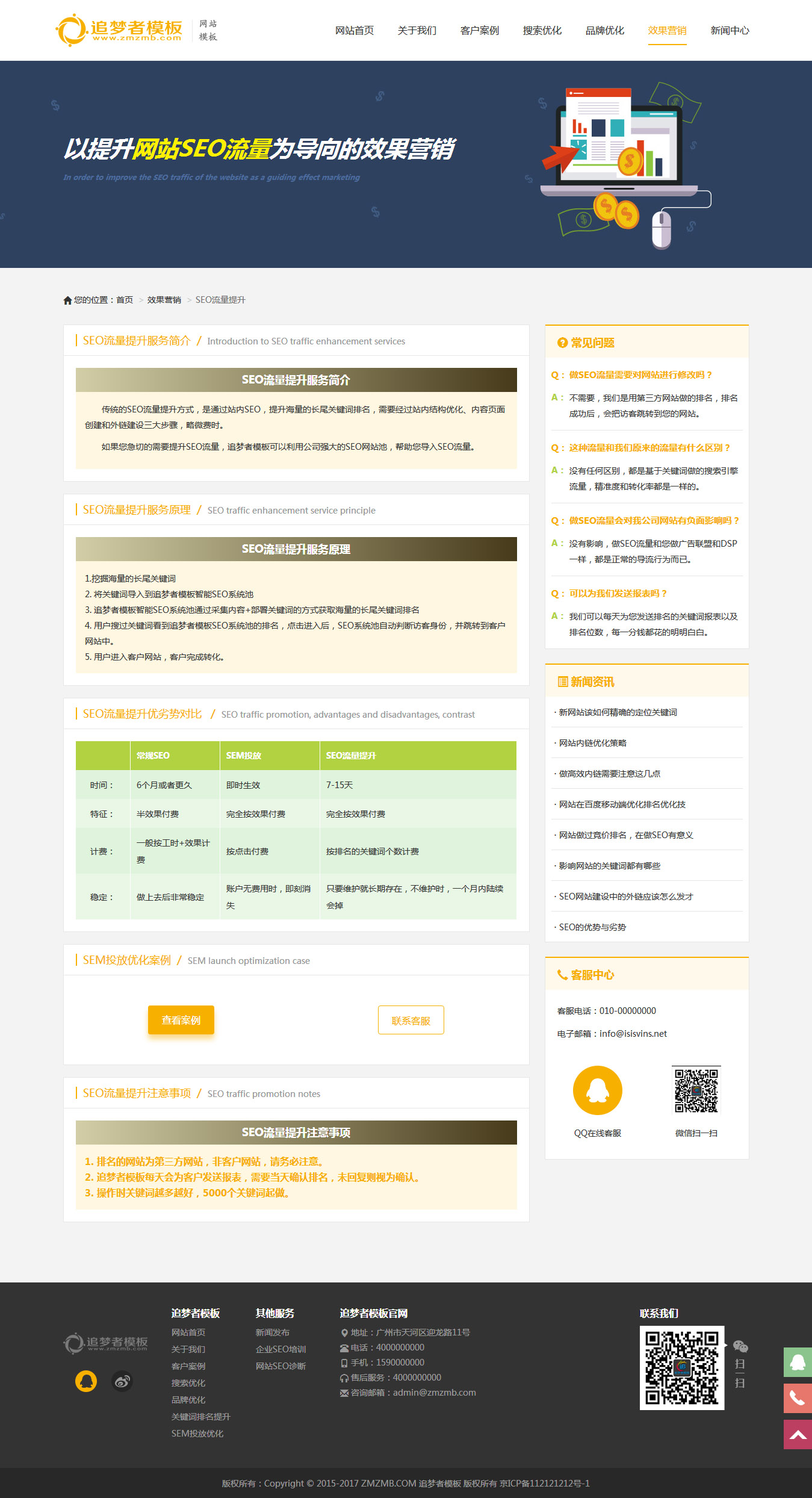Click the 查看案例 button
Viewport: 812px width, 1498px height.
tap(181, 1020)
